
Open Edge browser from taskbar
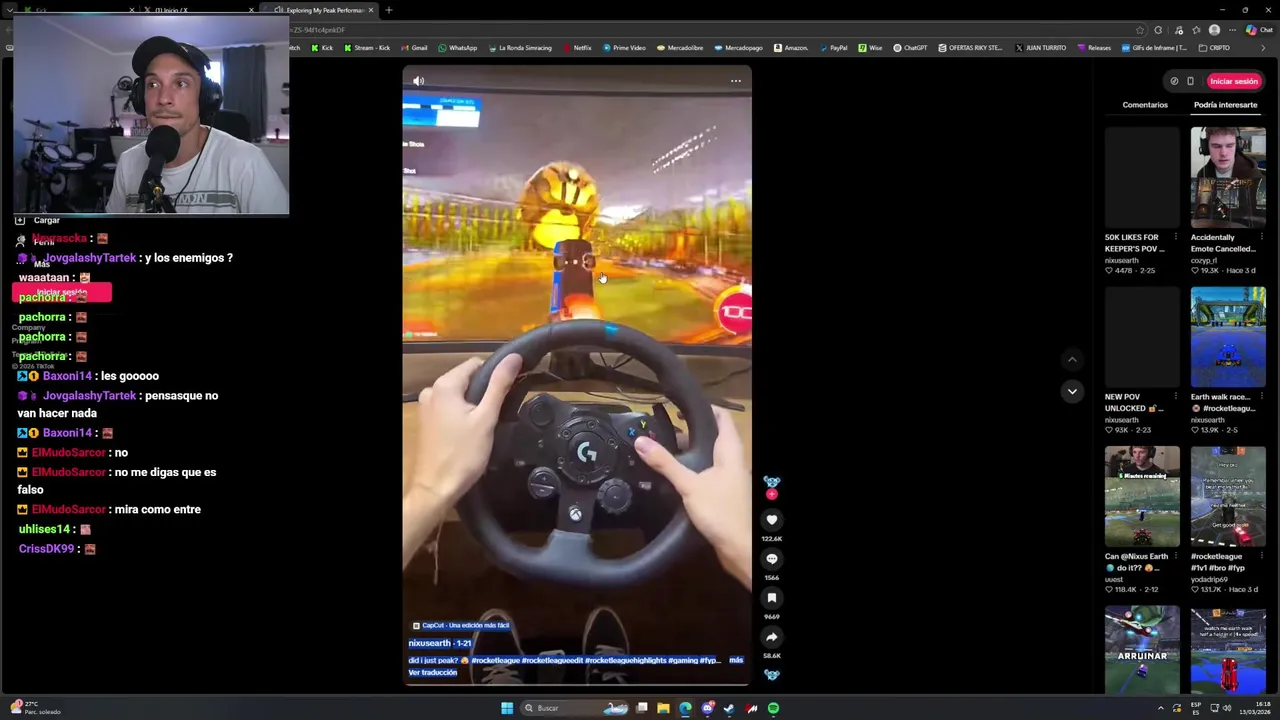point(685,708)
